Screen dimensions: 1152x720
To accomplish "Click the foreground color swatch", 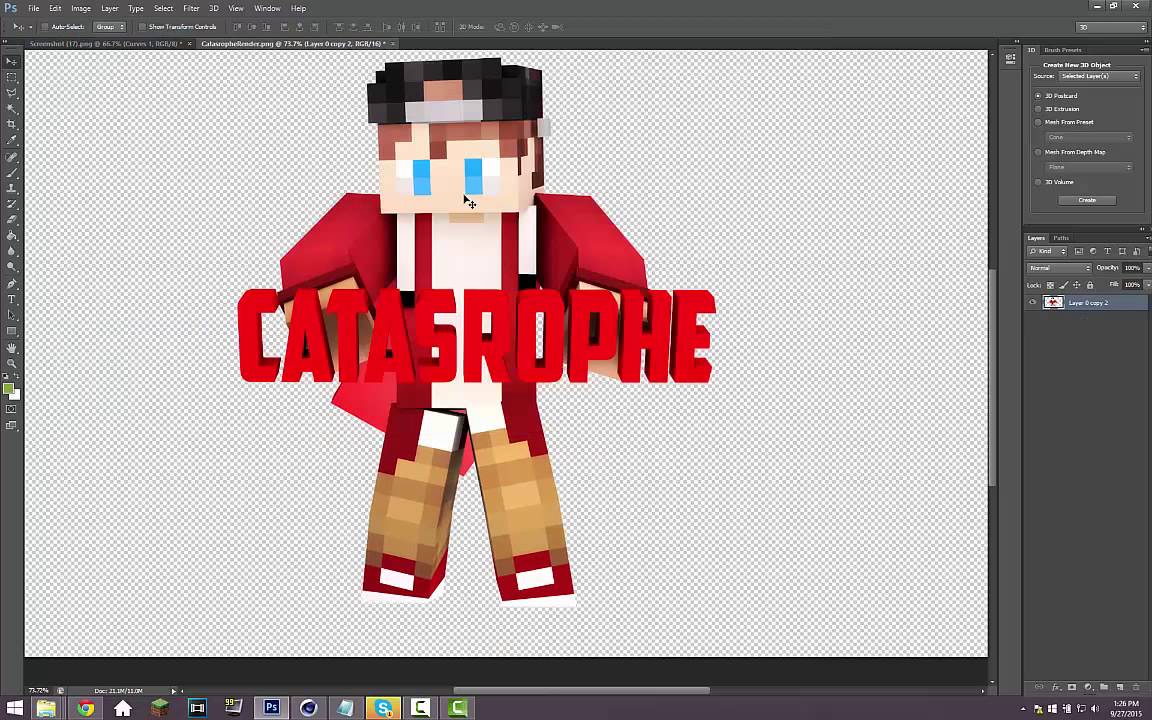I will (x=8, y=389).
